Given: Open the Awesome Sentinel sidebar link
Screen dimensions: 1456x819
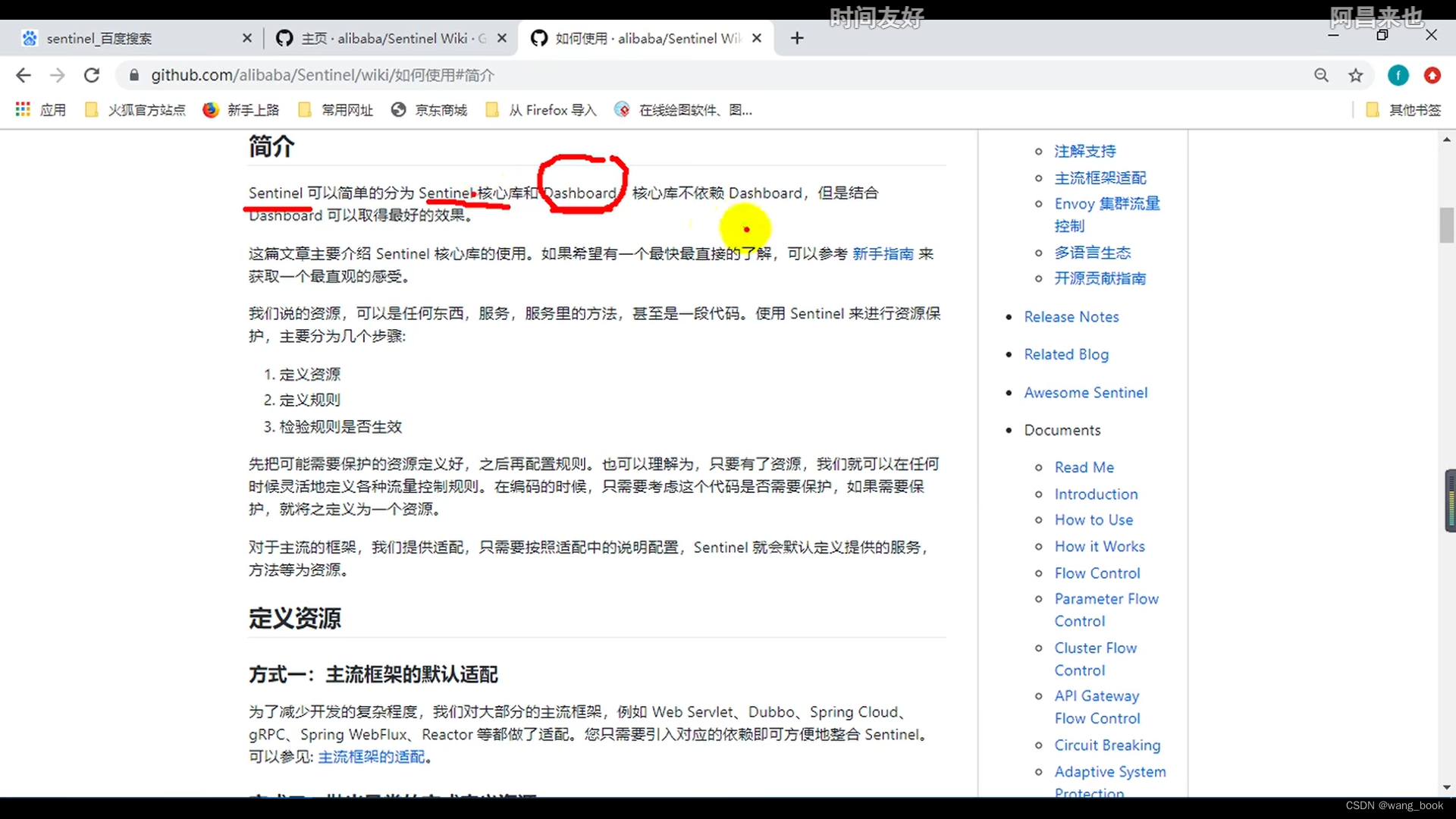Looking at the screenshot, I should point(1086,393).
